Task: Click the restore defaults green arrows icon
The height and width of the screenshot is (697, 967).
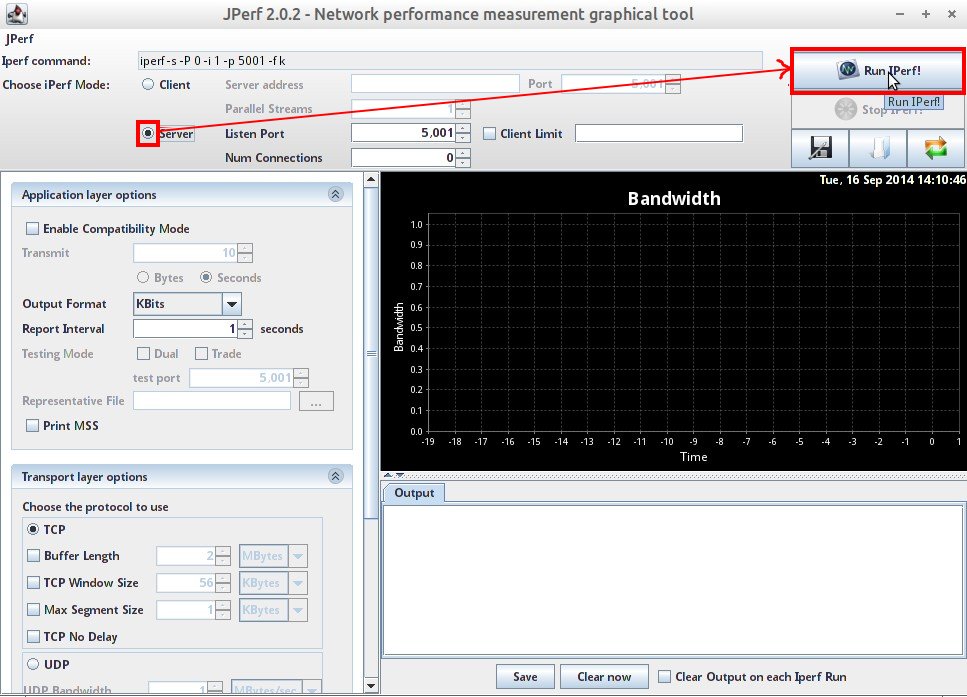Action: coord(936,148)
